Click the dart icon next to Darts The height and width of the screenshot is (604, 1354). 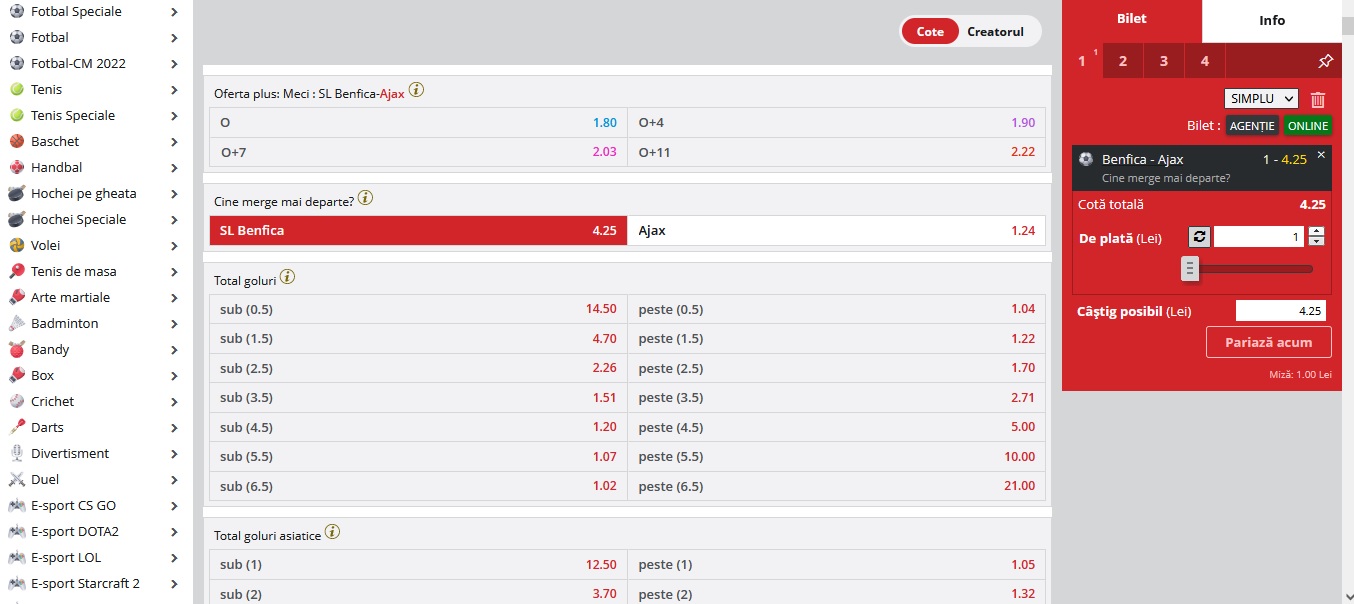[x=17, y=427]
